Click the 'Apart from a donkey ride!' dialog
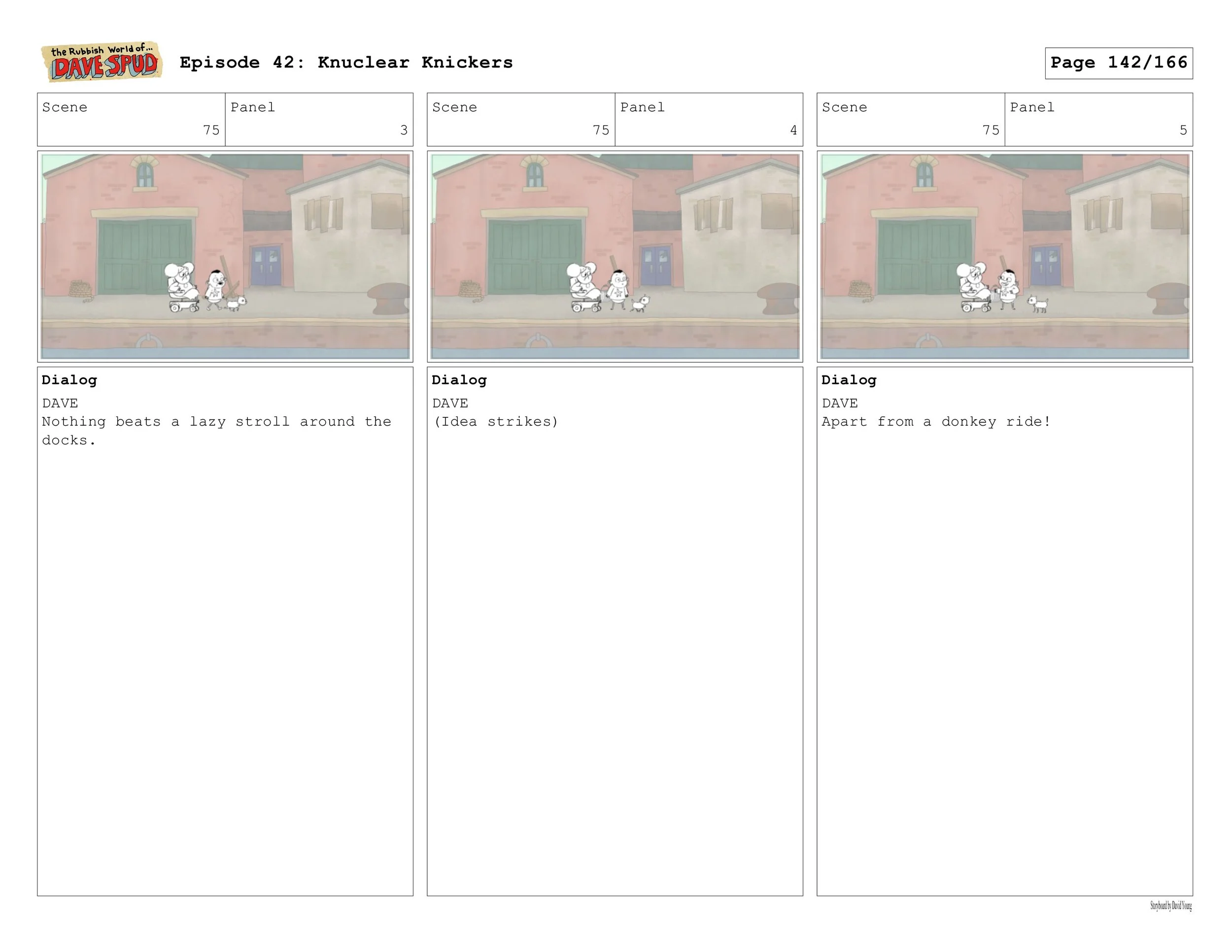 click(936, 421)
